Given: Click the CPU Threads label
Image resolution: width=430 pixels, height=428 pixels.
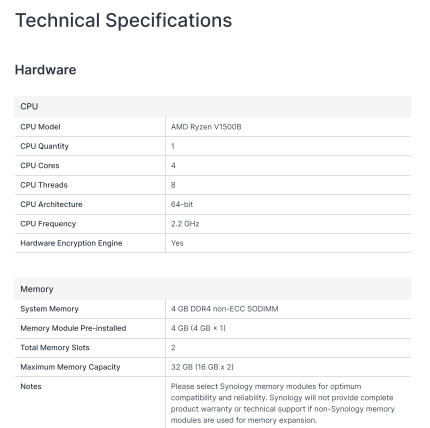Looking at the screenshot, I should [x=44, y=185].
